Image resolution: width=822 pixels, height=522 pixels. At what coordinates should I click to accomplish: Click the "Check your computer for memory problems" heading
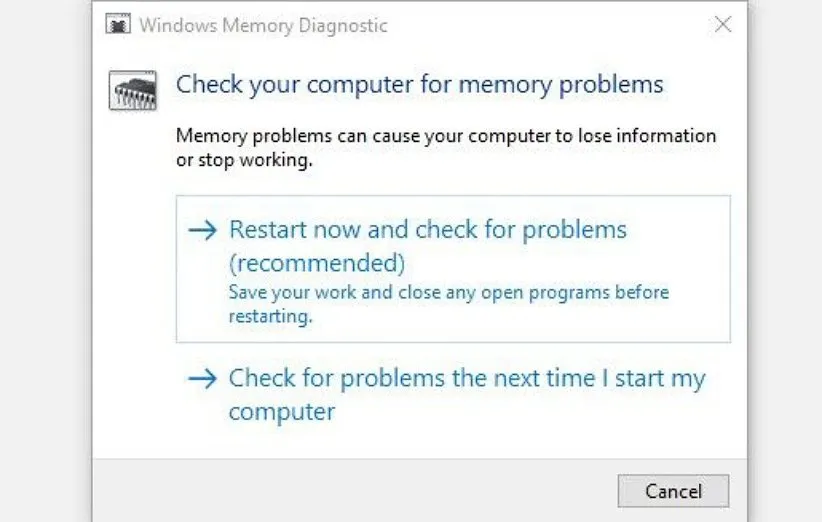point(419,84)
